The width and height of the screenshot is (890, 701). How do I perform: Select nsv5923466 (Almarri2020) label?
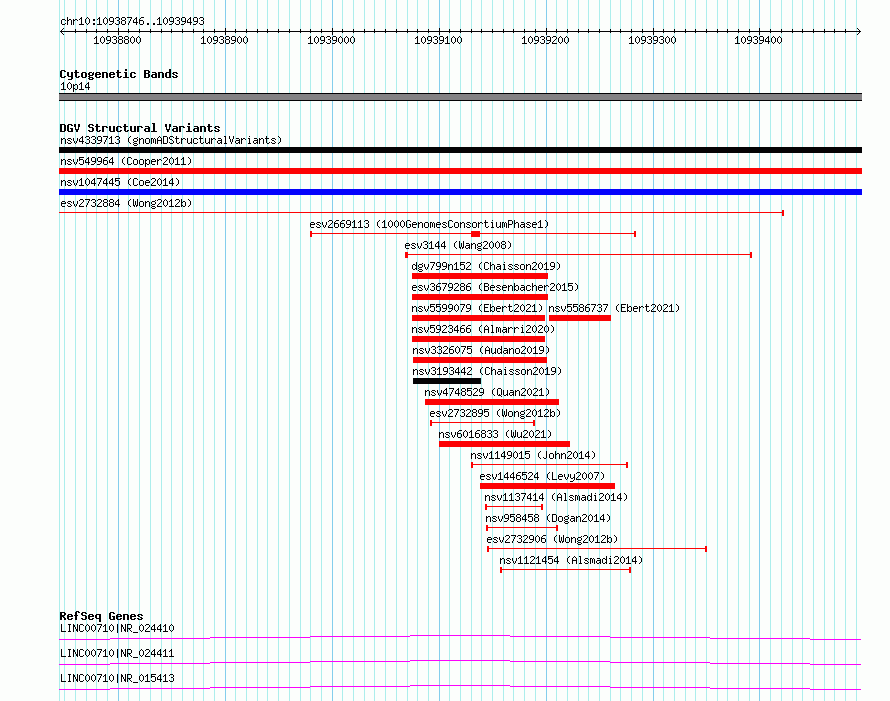[x=483, y=329]
